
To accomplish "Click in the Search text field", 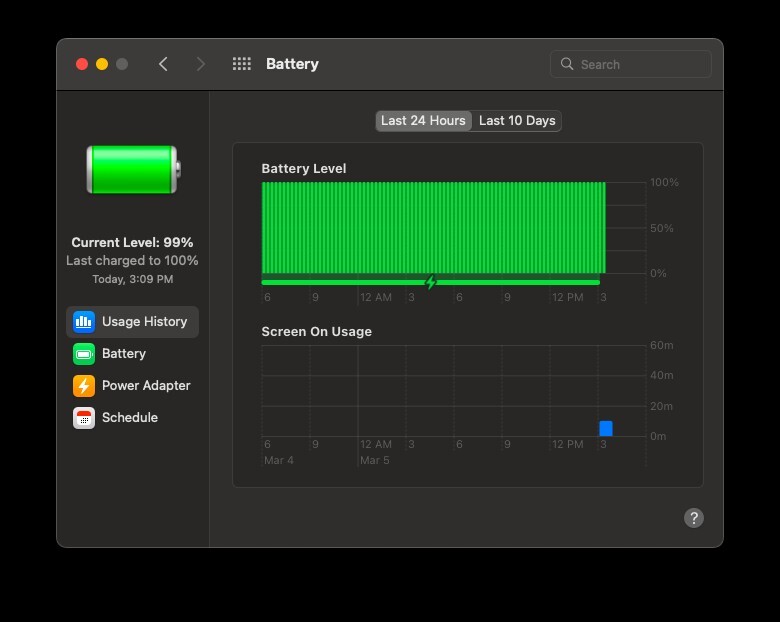I will (x=640, y=64).
